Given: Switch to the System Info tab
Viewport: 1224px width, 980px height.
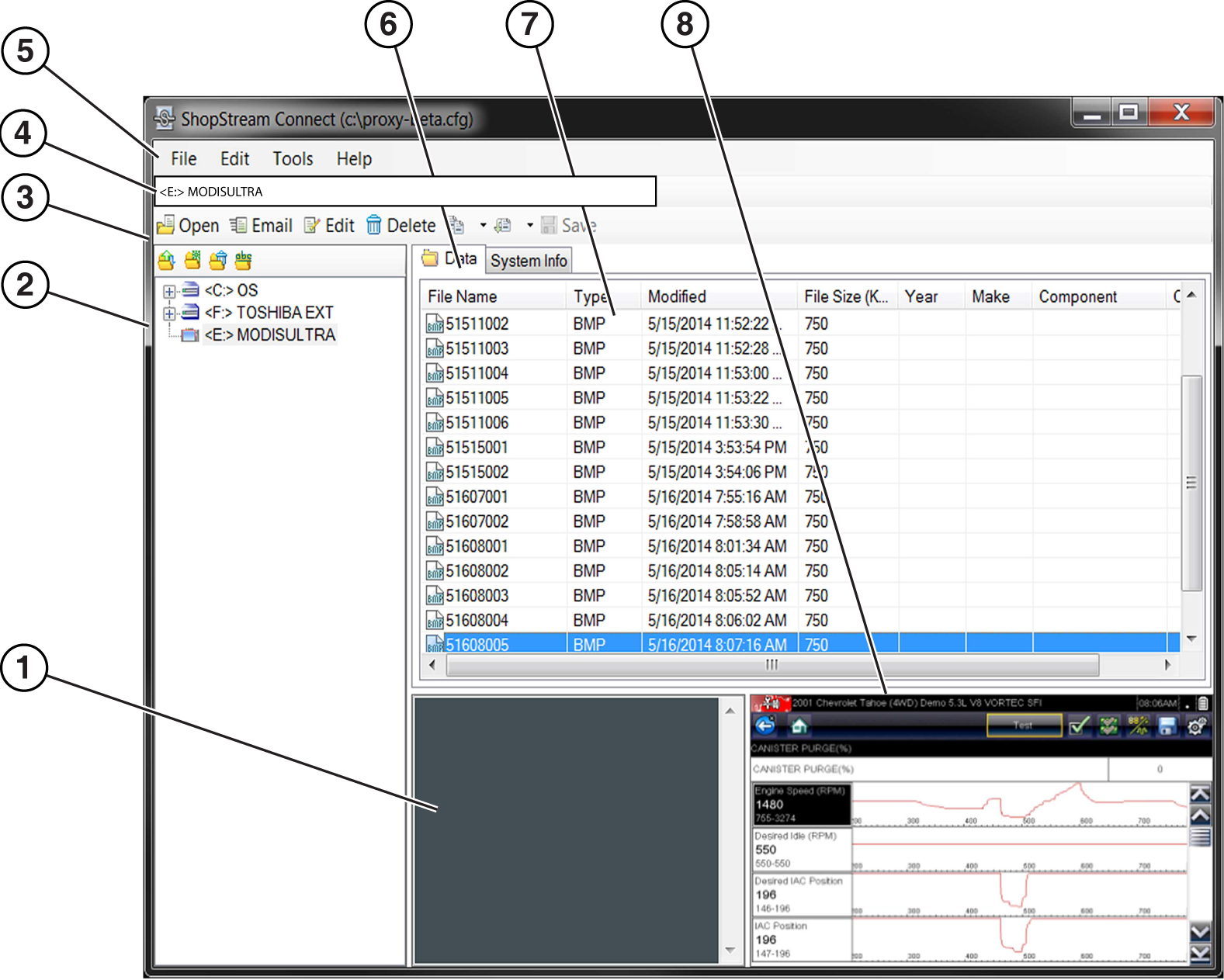Looking at the screenshot, I should tap(529, 261).
